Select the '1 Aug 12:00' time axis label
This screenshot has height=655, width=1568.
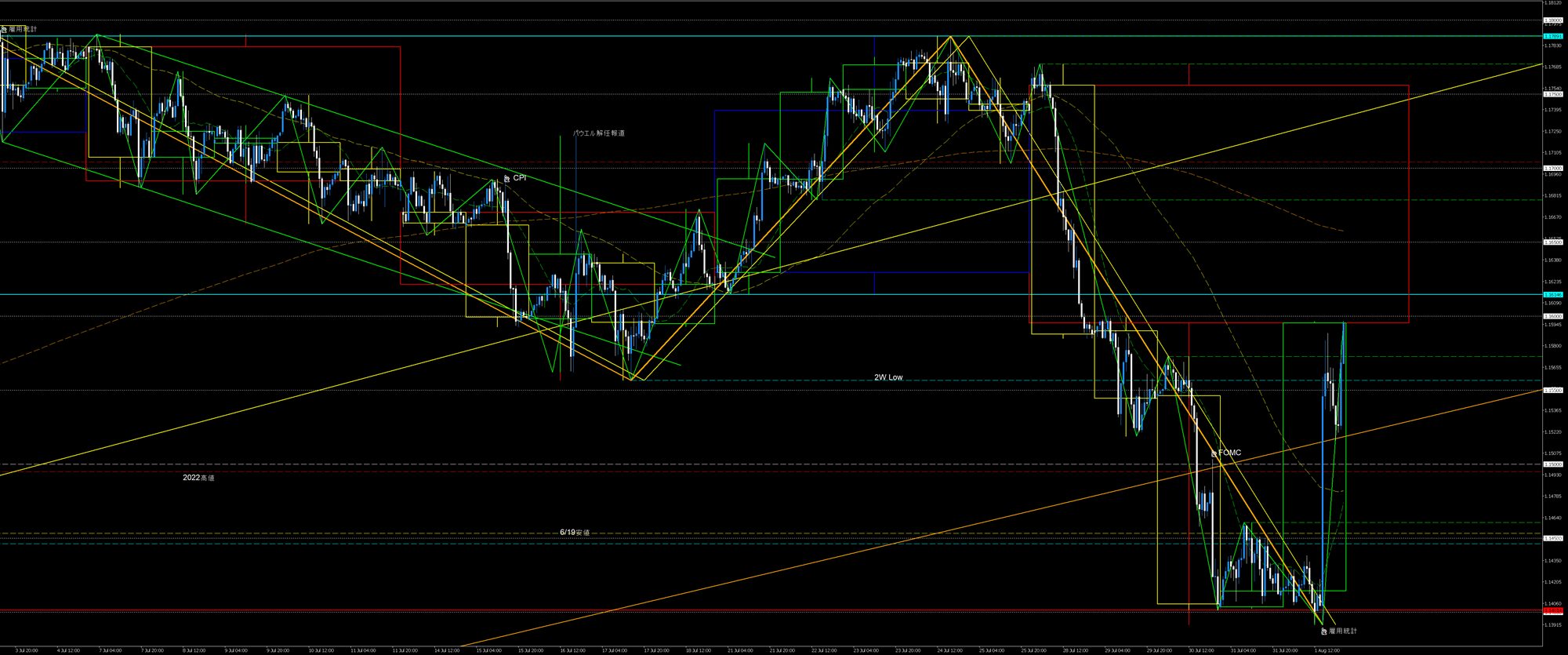point(1327,650)
